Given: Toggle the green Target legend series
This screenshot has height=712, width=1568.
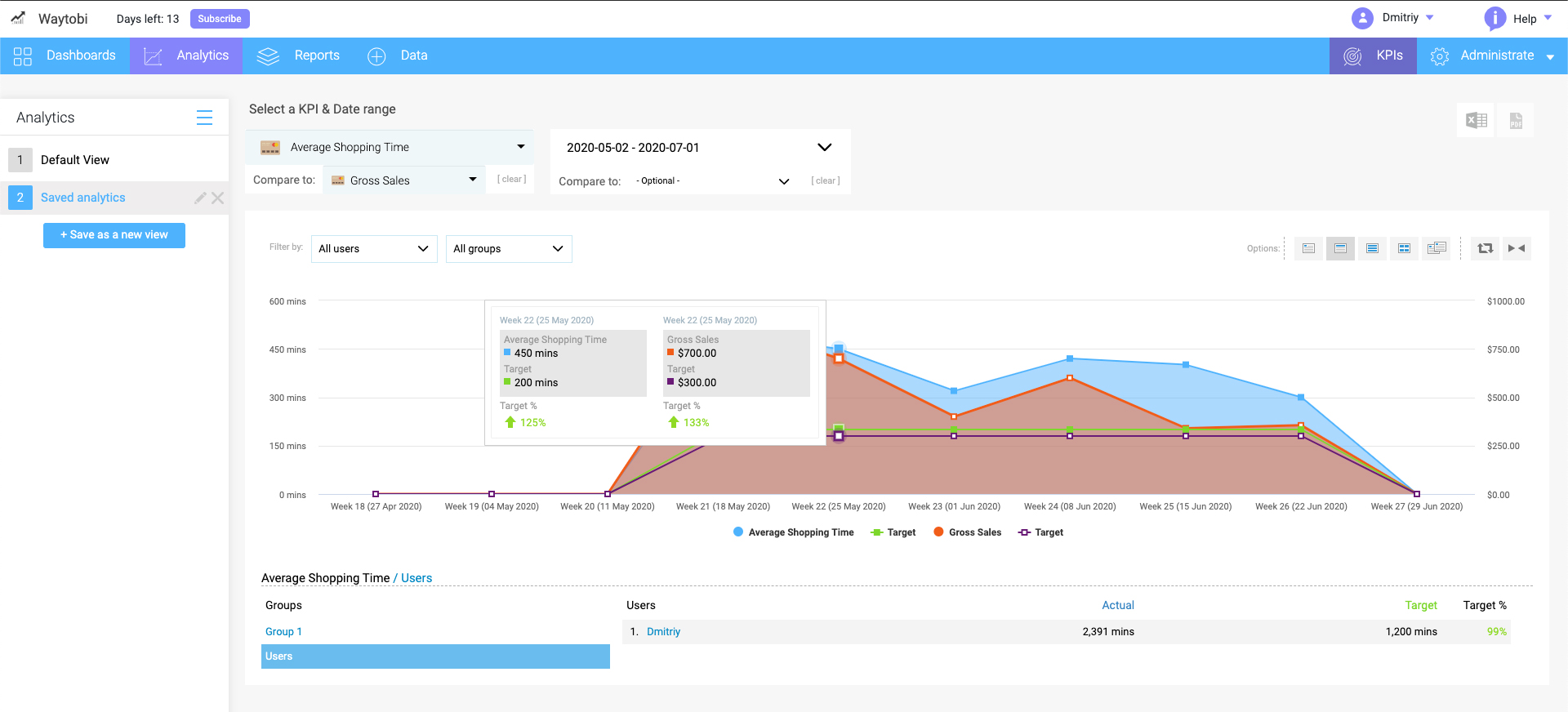Looking at the screenshot, I should tap(893, 532).
